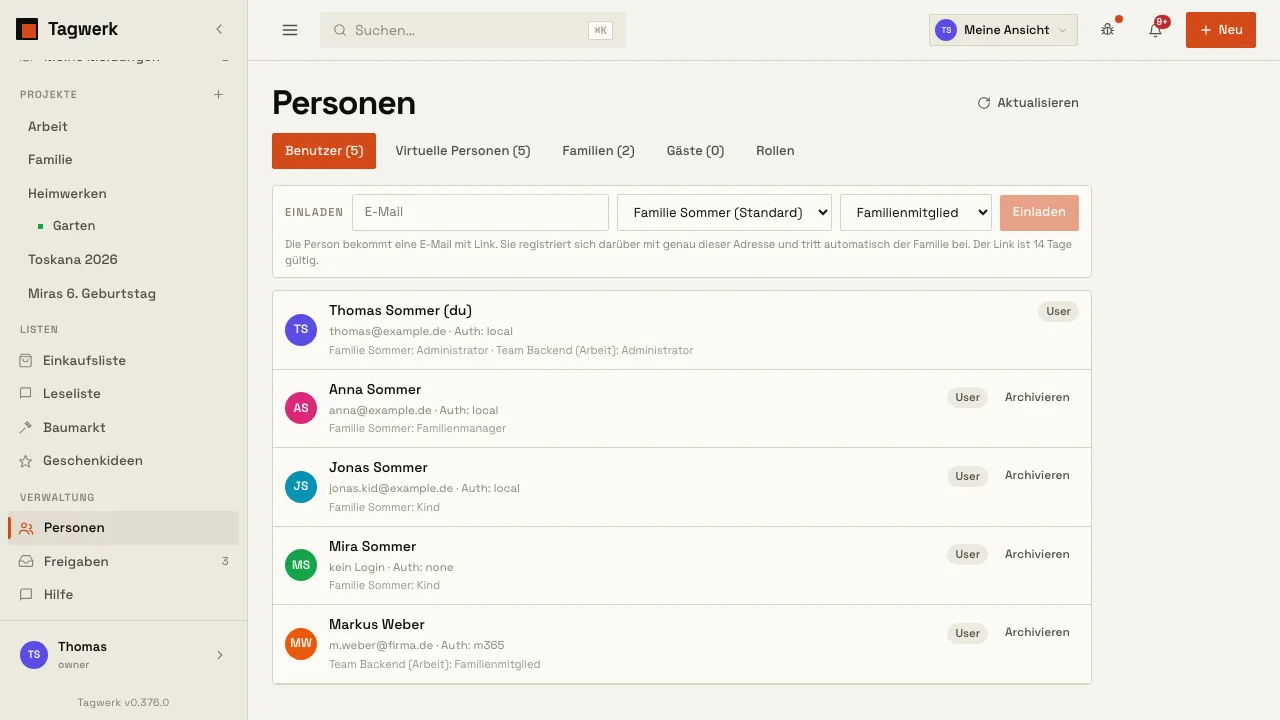Open the notifications bell
The height and width of the screenshot is (720, 1280).
click(1155, 30)
